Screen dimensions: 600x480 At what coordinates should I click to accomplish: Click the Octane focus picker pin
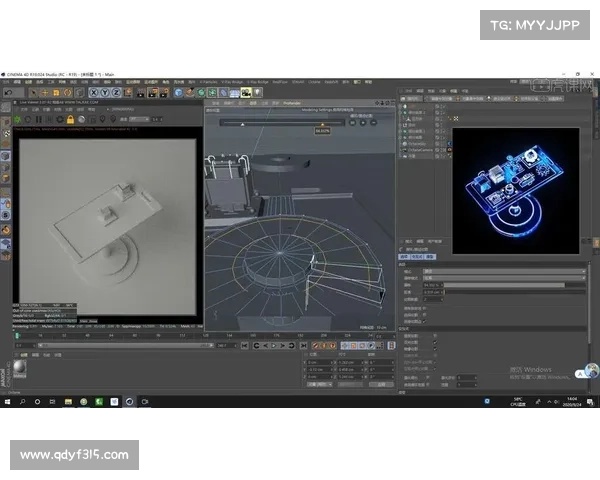tap(102, 119)
